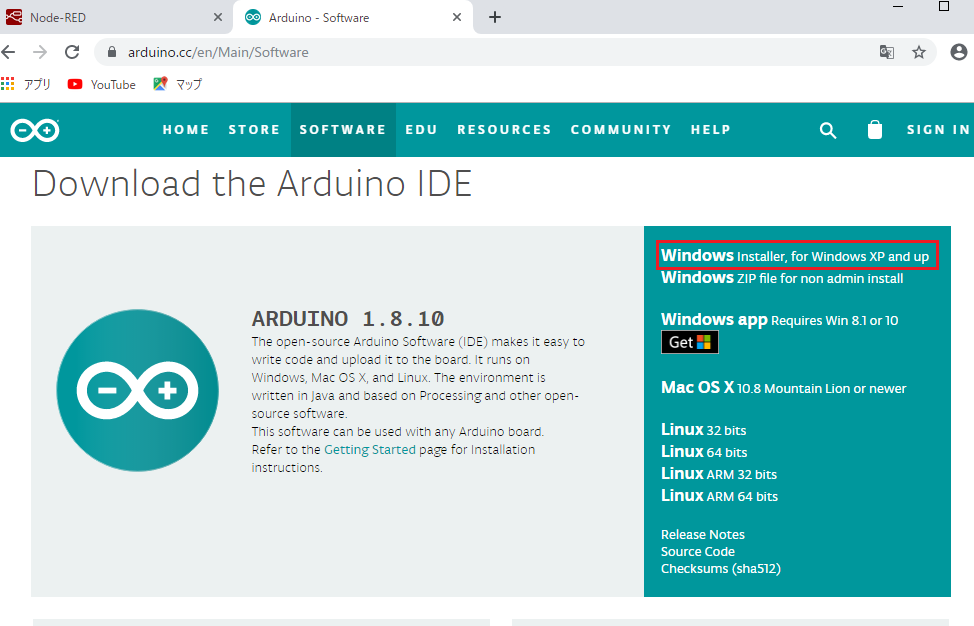Open the site search magnifier icon
This screenshot has height=626, width=974.
click(x=828, y=130)
